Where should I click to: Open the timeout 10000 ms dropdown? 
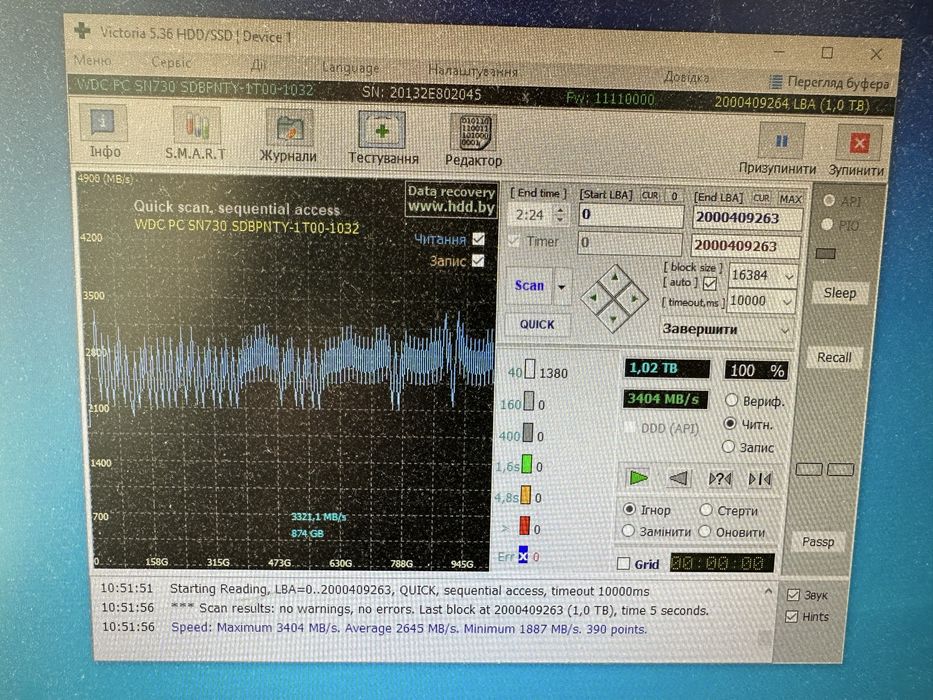(x=787, y=302)
